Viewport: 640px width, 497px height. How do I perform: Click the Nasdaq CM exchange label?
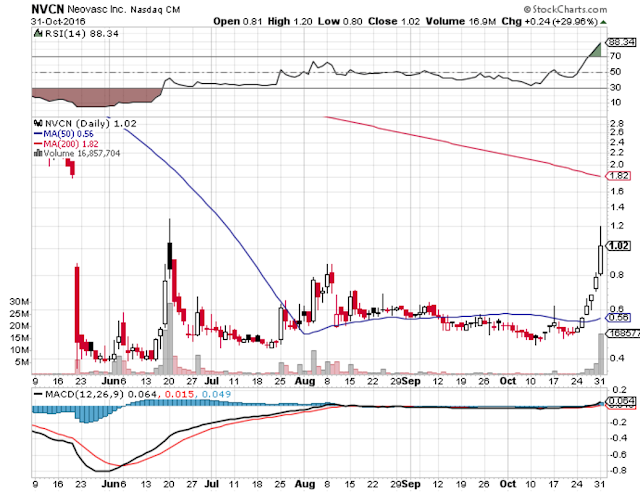(155, 9)
